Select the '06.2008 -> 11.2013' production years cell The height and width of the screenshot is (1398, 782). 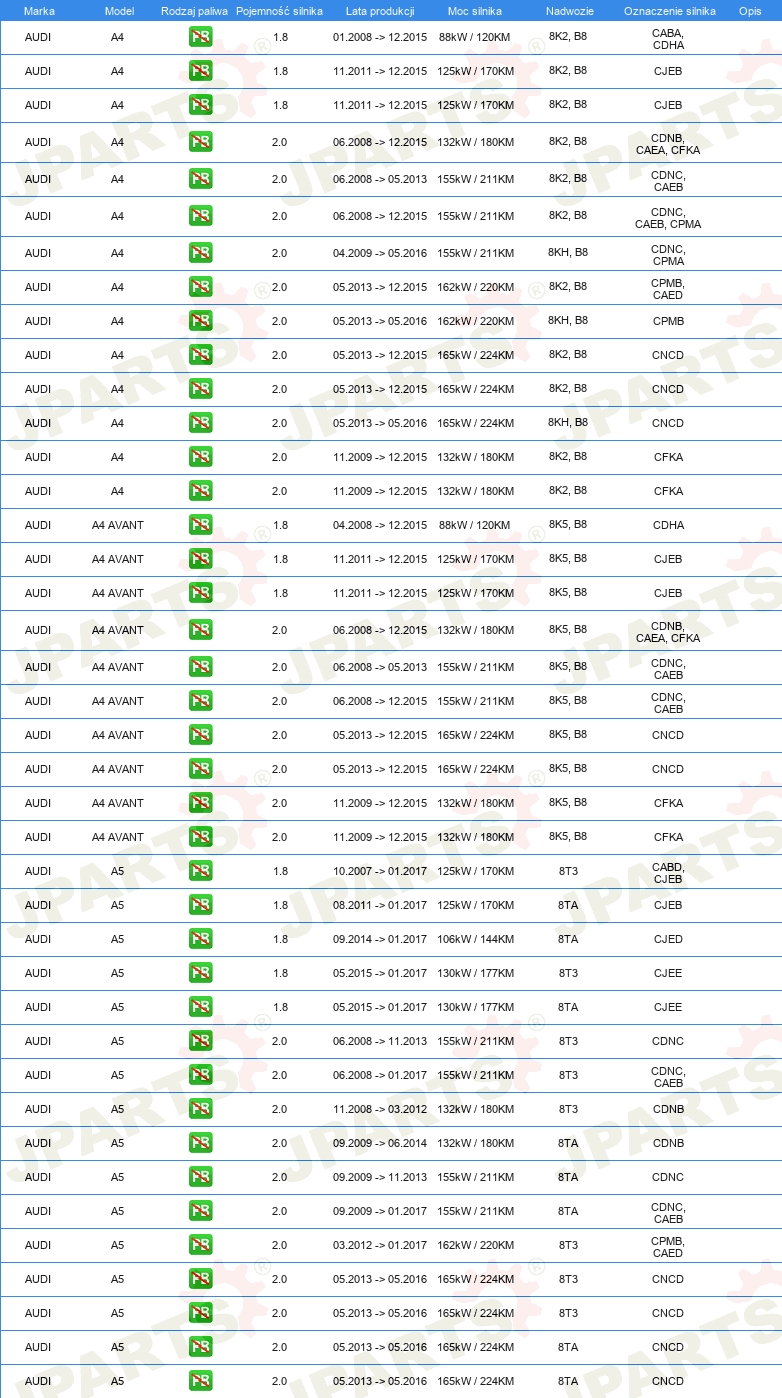pyautogui.click(x=380, y=1041)
